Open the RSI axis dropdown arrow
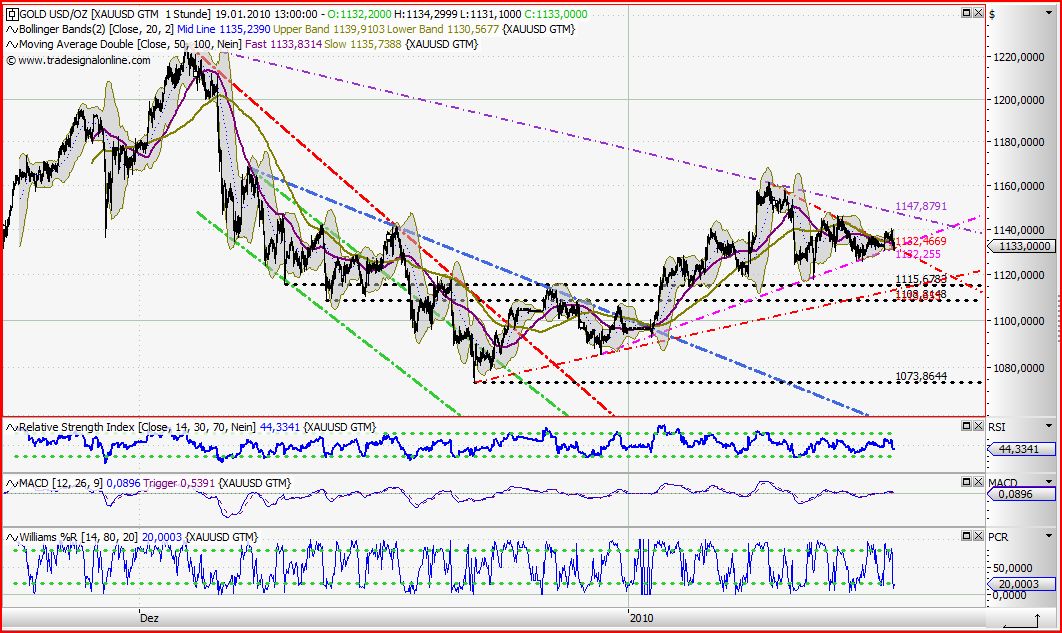This screenshot has height=633, width=1062. tap(1051, 426)
